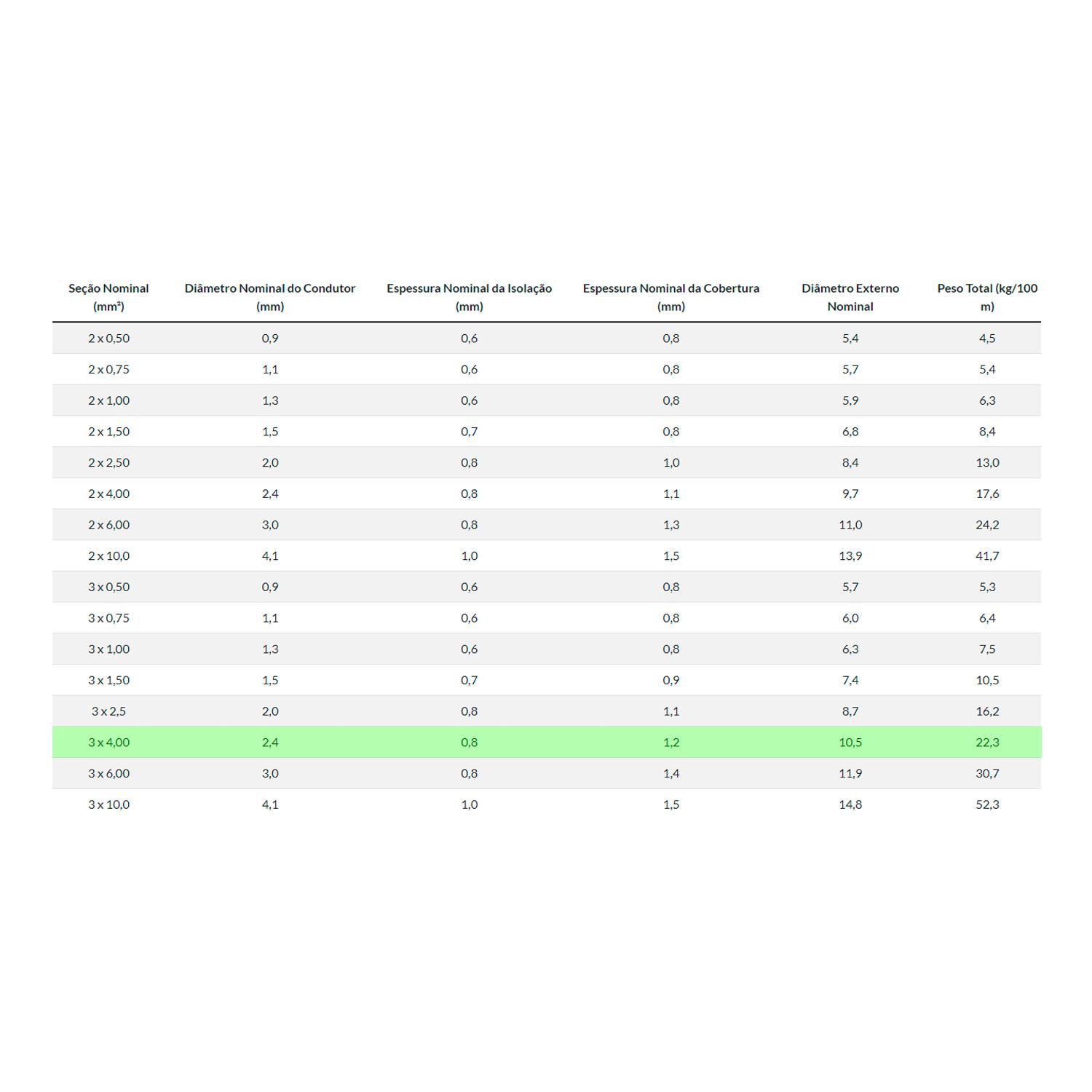
Task: Click the weight value 17,6
Action: tap(986, 494)
